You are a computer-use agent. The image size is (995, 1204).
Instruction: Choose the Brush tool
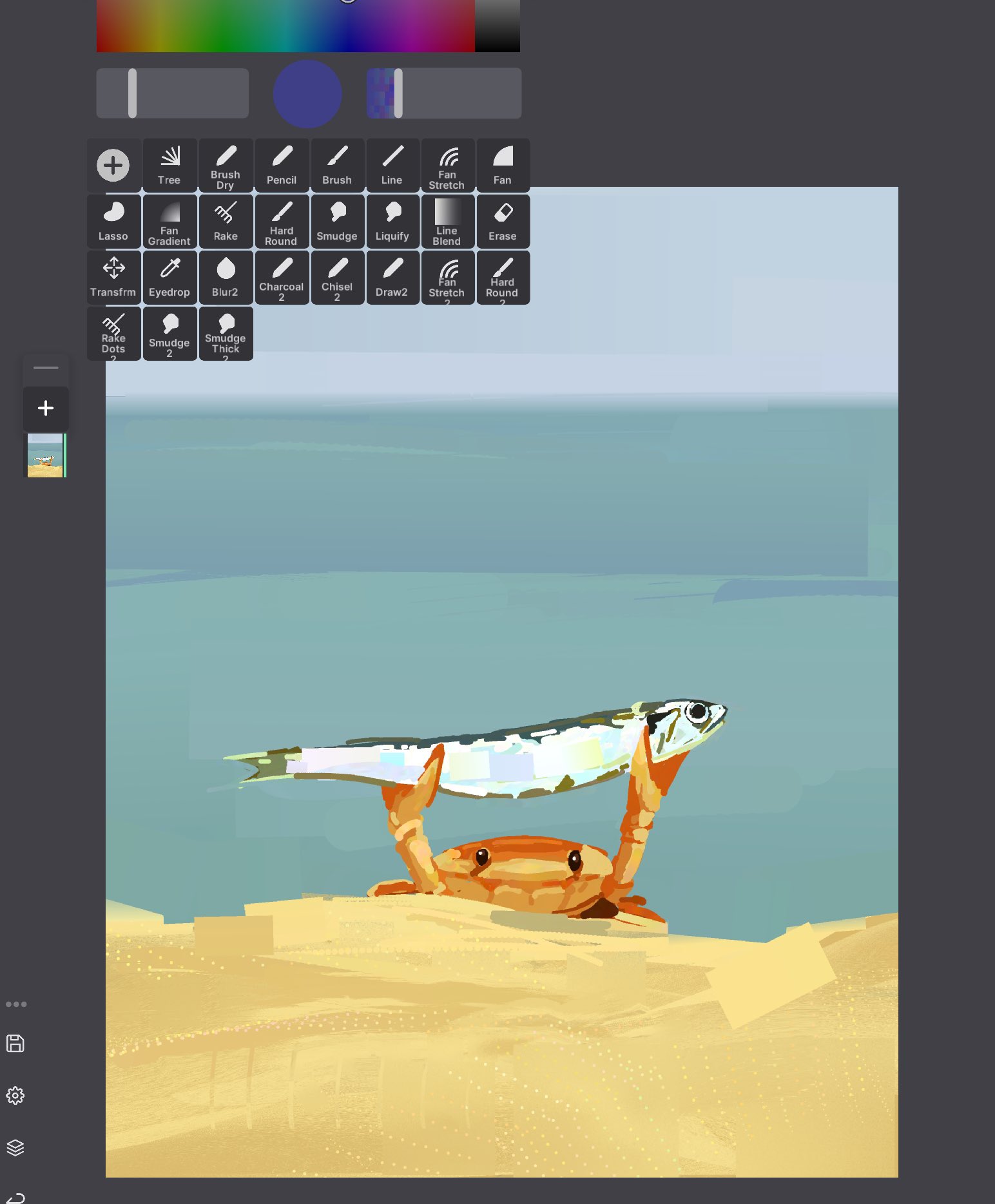point(337,165)
